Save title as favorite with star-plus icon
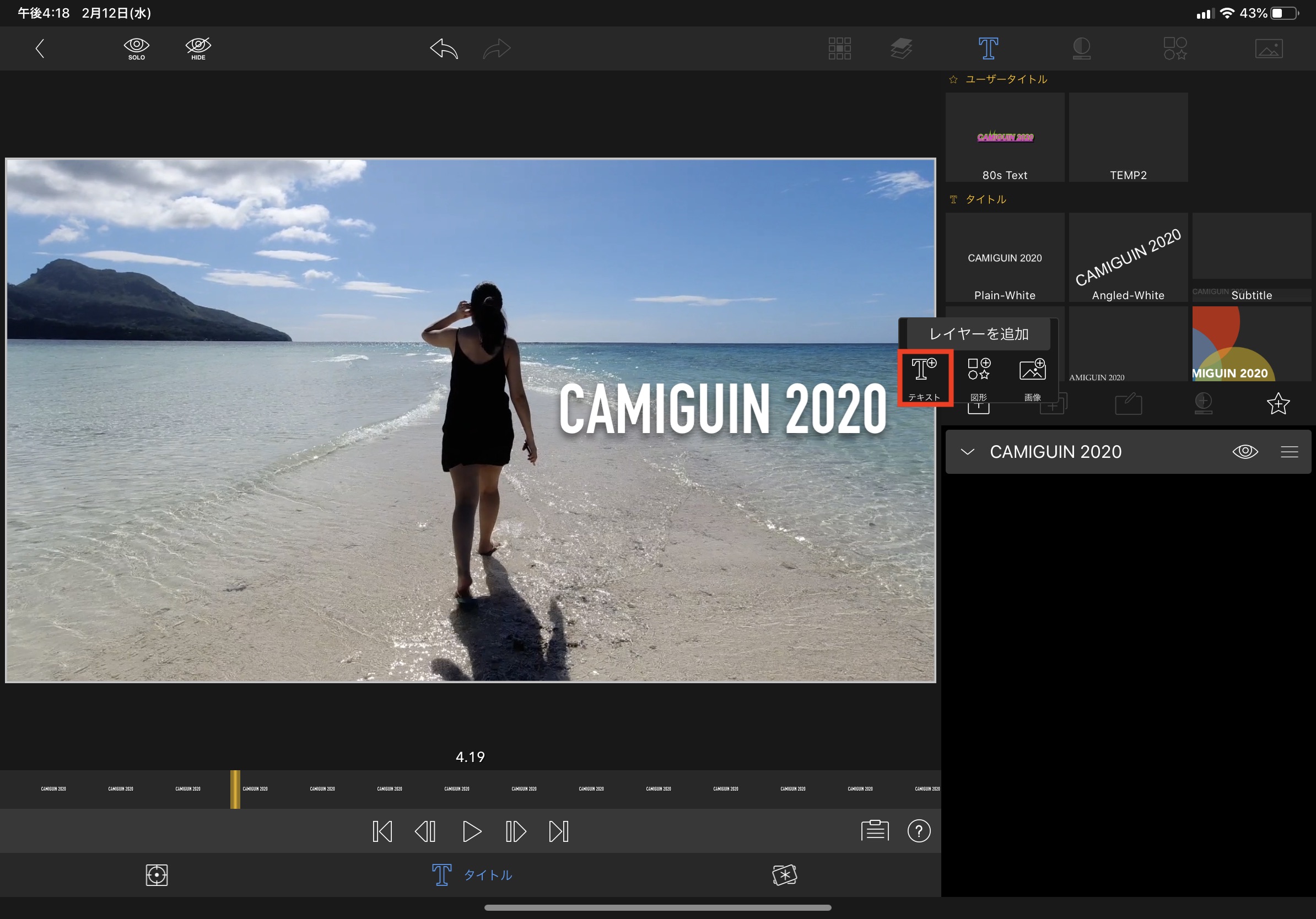1316x919 pixels. click(x=1277, y=404)
